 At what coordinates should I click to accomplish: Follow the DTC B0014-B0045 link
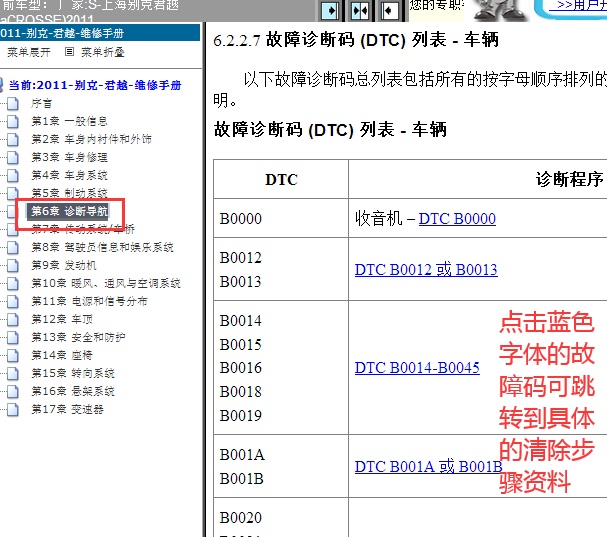(417, 367)
